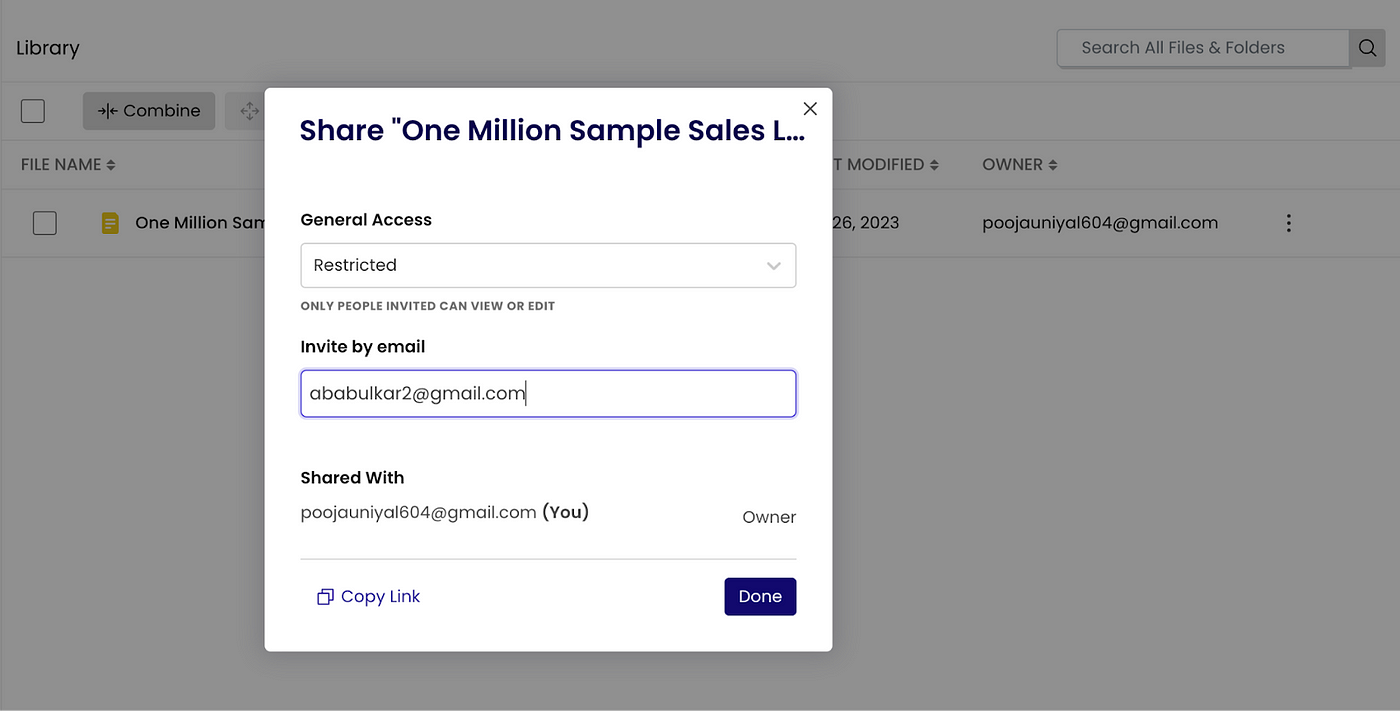Open the three-dot menu for the file row

click(x=1288, y=223)
